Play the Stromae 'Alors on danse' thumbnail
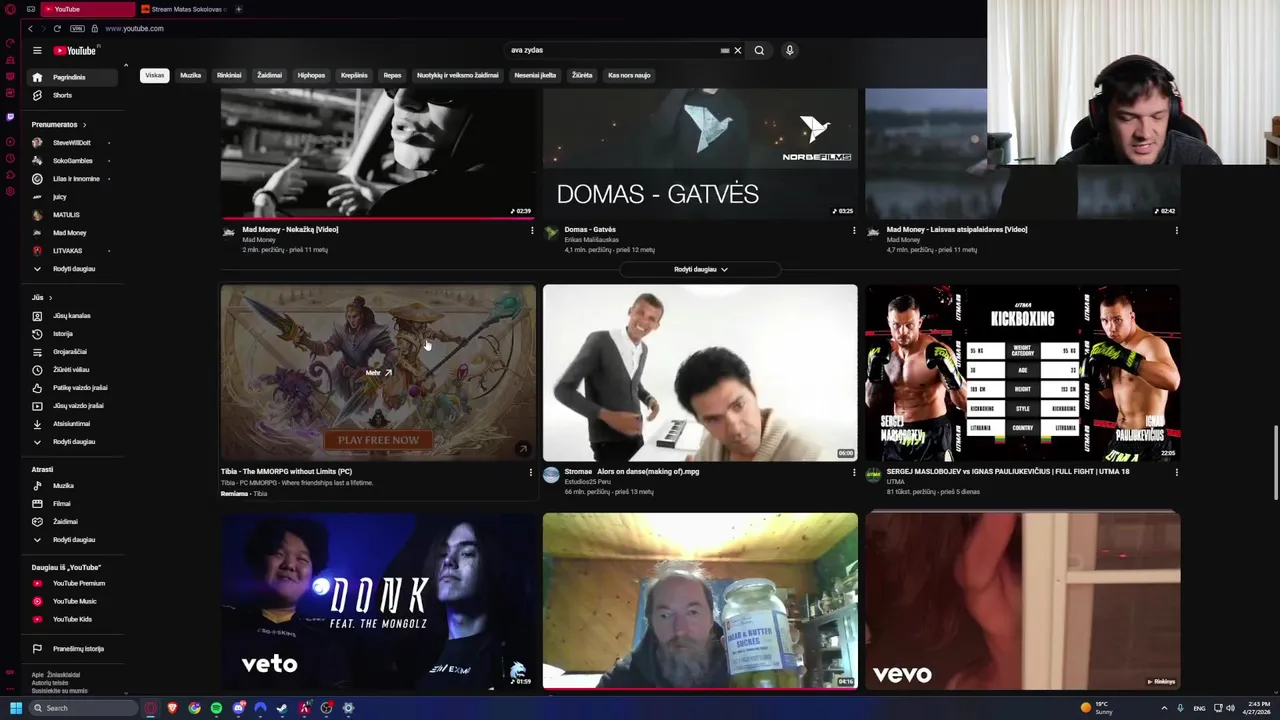The height and width of the screenshot is (720, 1280). (x=700, y=373)
